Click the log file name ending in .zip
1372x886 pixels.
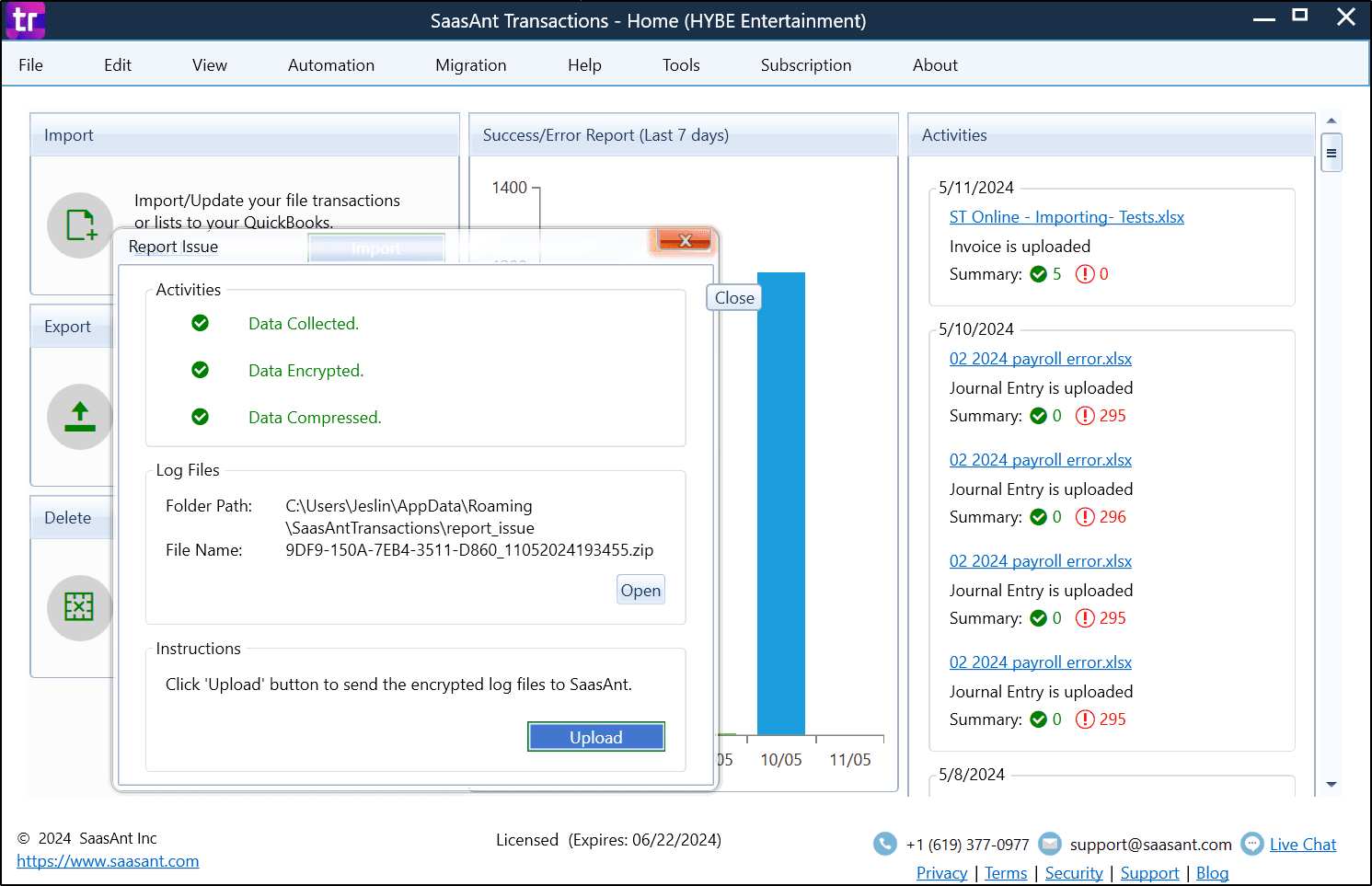point(469,550)
